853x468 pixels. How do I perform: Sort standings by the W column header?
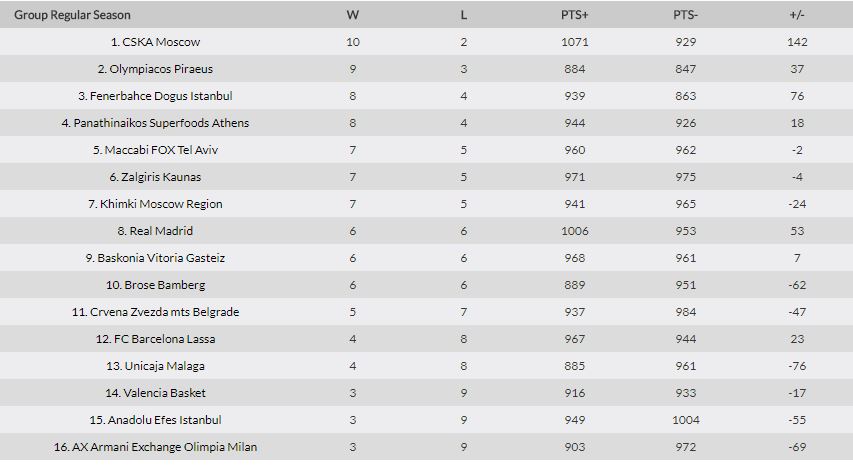353,15
